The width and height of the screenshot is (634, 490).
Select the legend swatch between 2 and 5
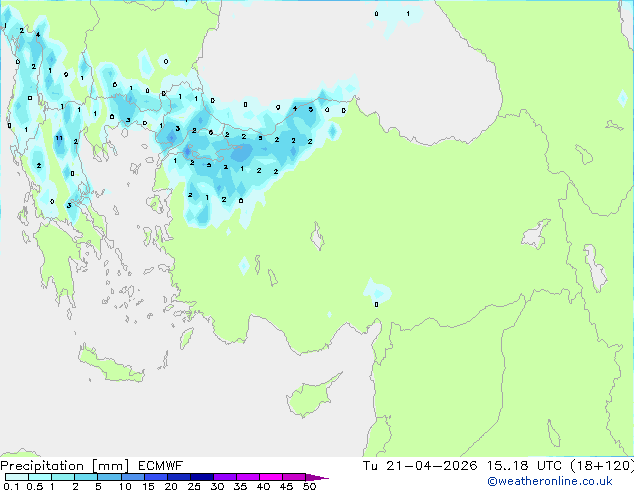click(86, 477)
